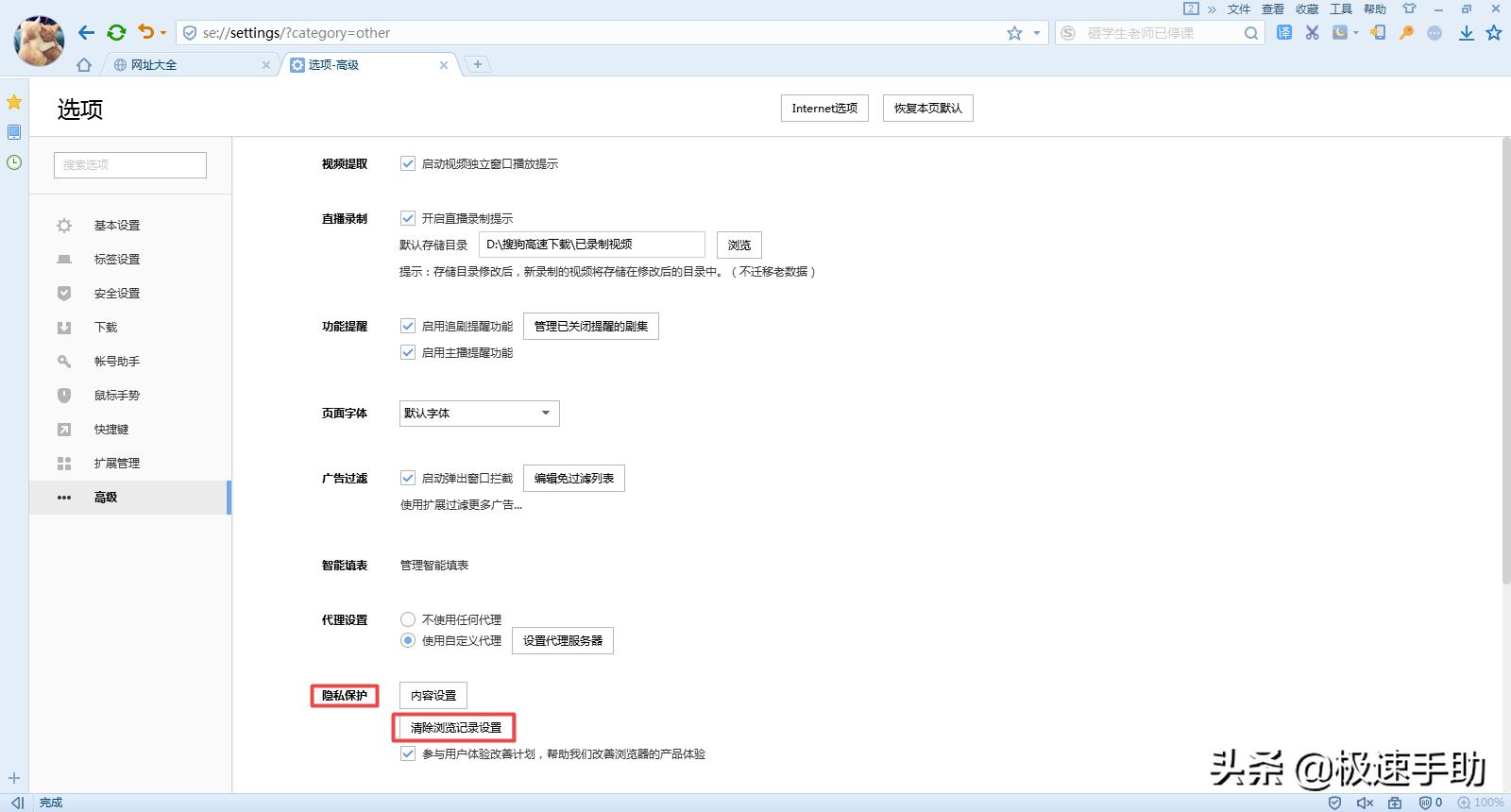Uncheck 启用主播提醒功能
The image size is (1511, 812).
click(x=408, y=352)
